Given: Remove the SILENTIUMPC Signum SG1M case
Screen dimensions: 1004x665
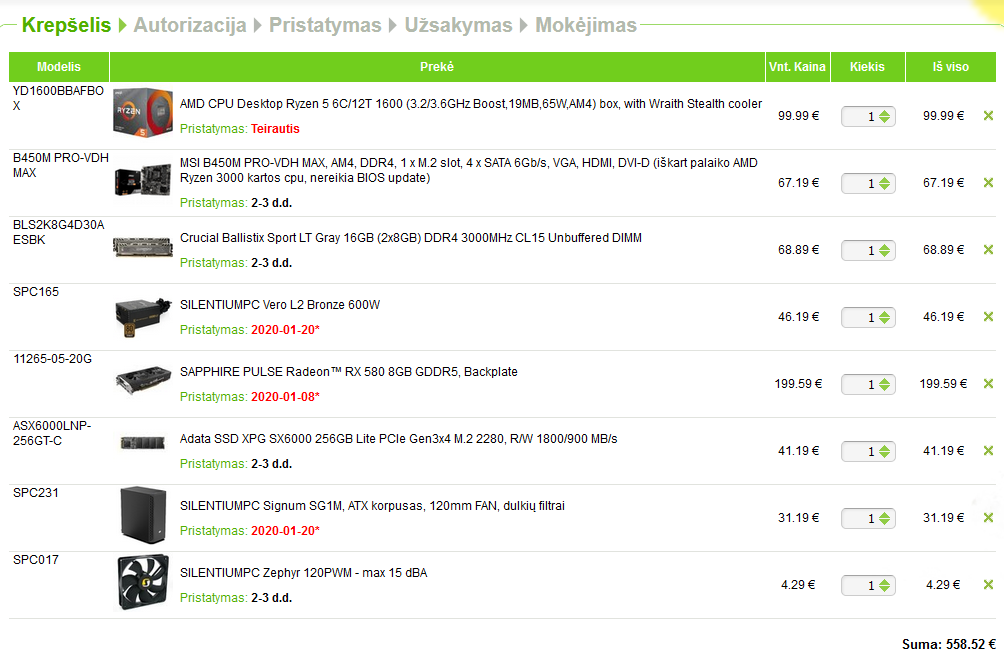Looking at the screenshot, I should (x=988, y=518).
